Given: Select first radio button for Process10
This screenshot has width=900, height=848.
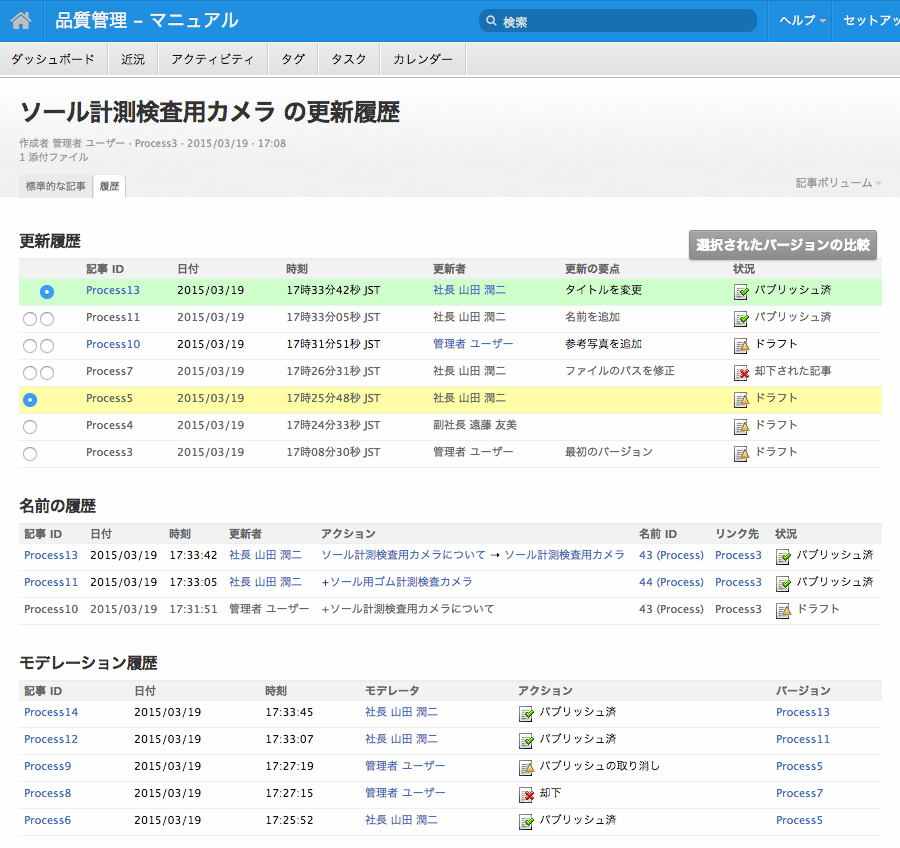Looking at the screenshot, I should [x=30, y=346].
